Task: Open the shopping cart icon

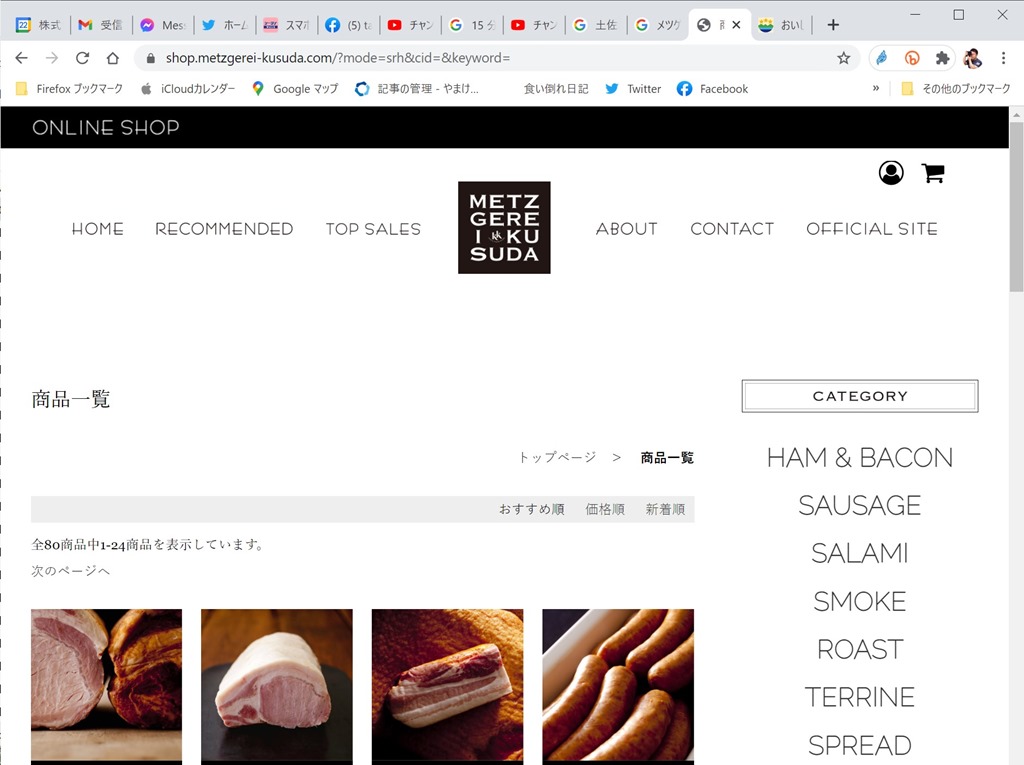Action: [x=933, y=173]
